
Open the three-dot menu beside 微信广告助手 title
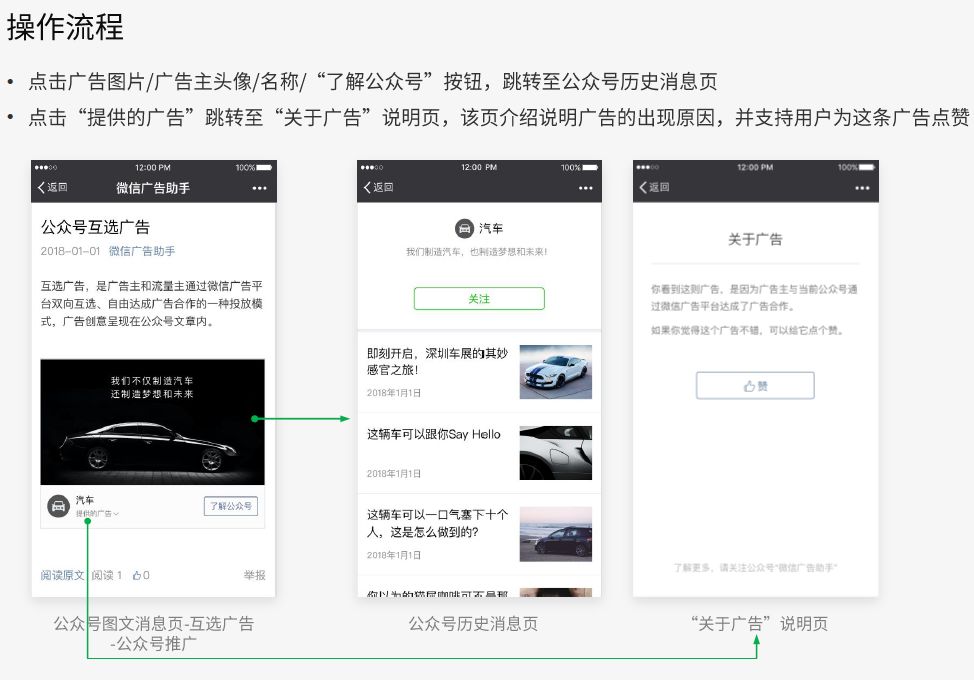click(x=260, y=188)
